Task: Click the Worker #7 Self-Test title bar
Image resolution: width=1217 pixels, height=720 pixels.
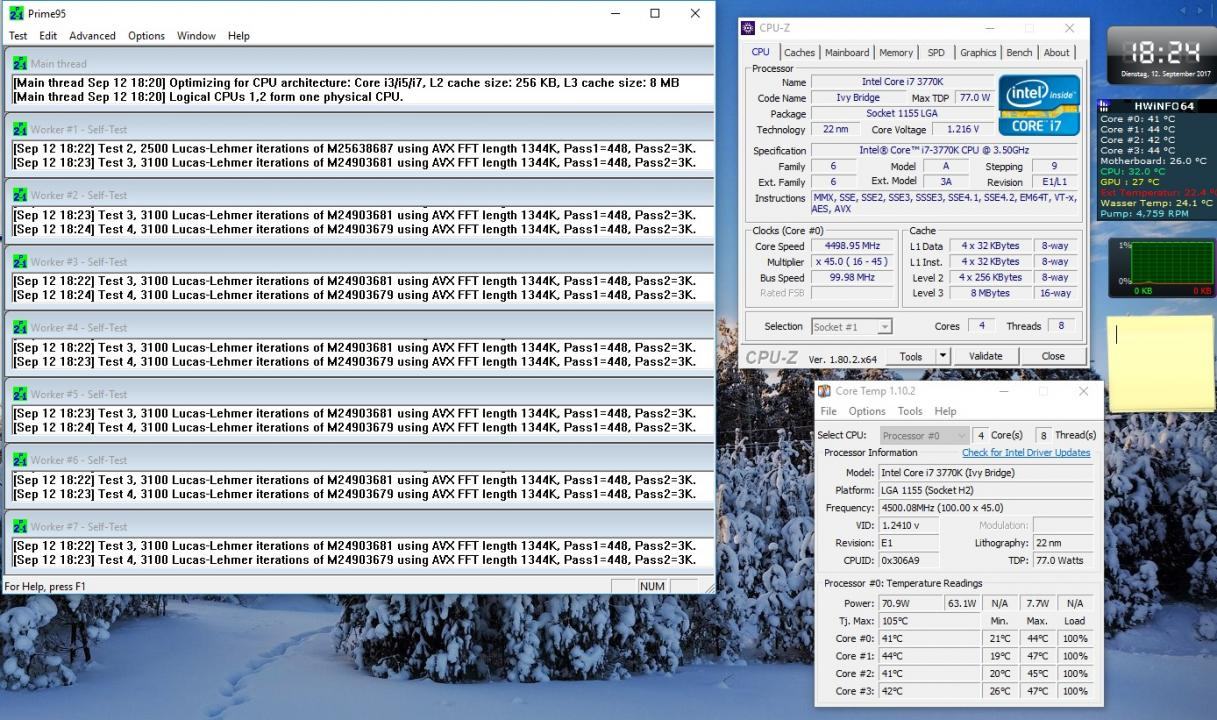Action: pyautogui.click(x=361, y=526)
